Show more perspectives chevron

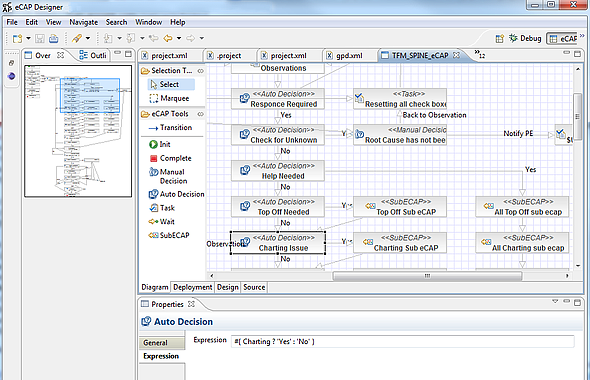582,36
